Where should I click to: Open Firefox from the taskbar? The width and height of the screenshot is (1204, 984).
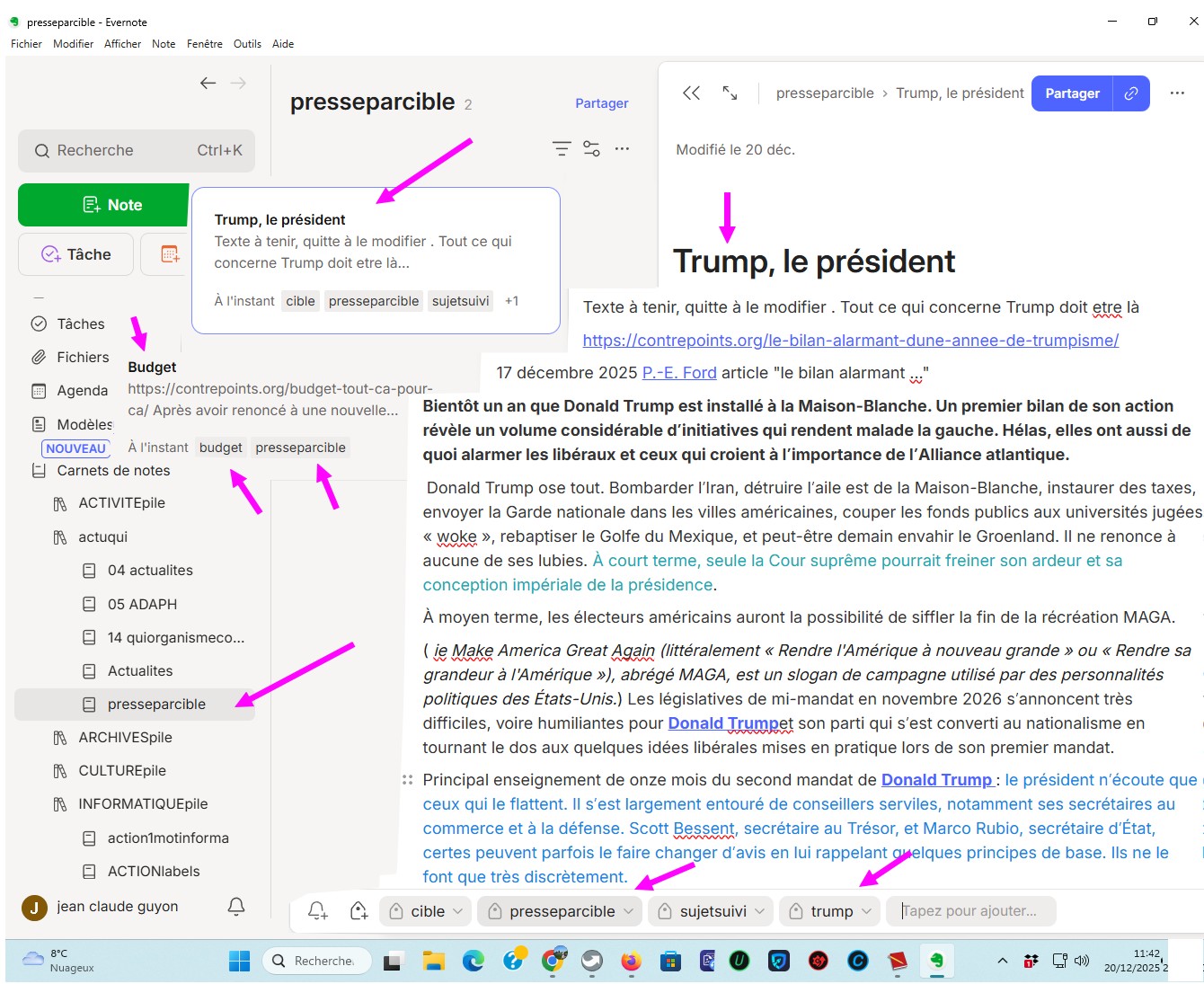pos(631,962)
